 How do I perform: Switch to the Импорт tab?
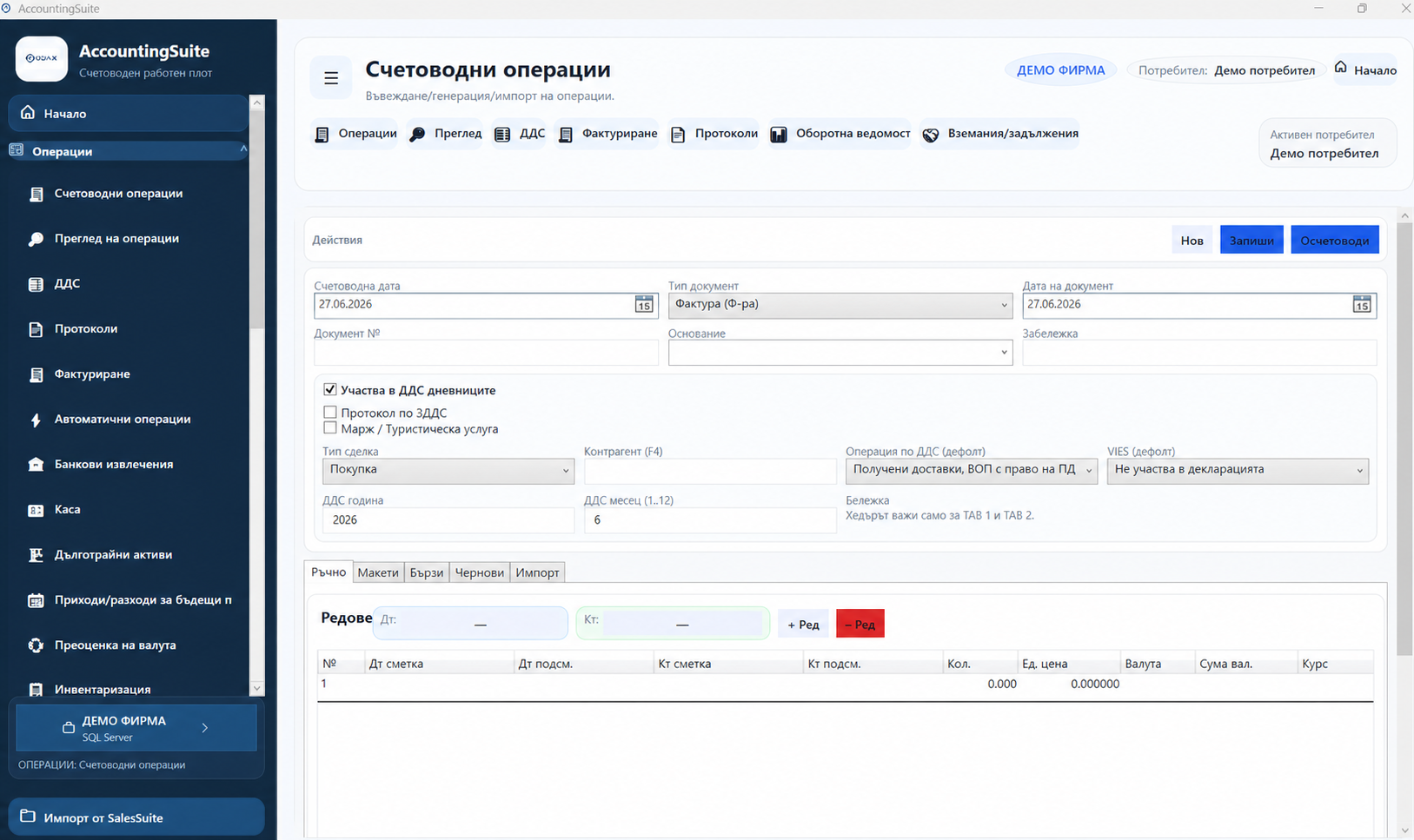click(x=538, y=572)
